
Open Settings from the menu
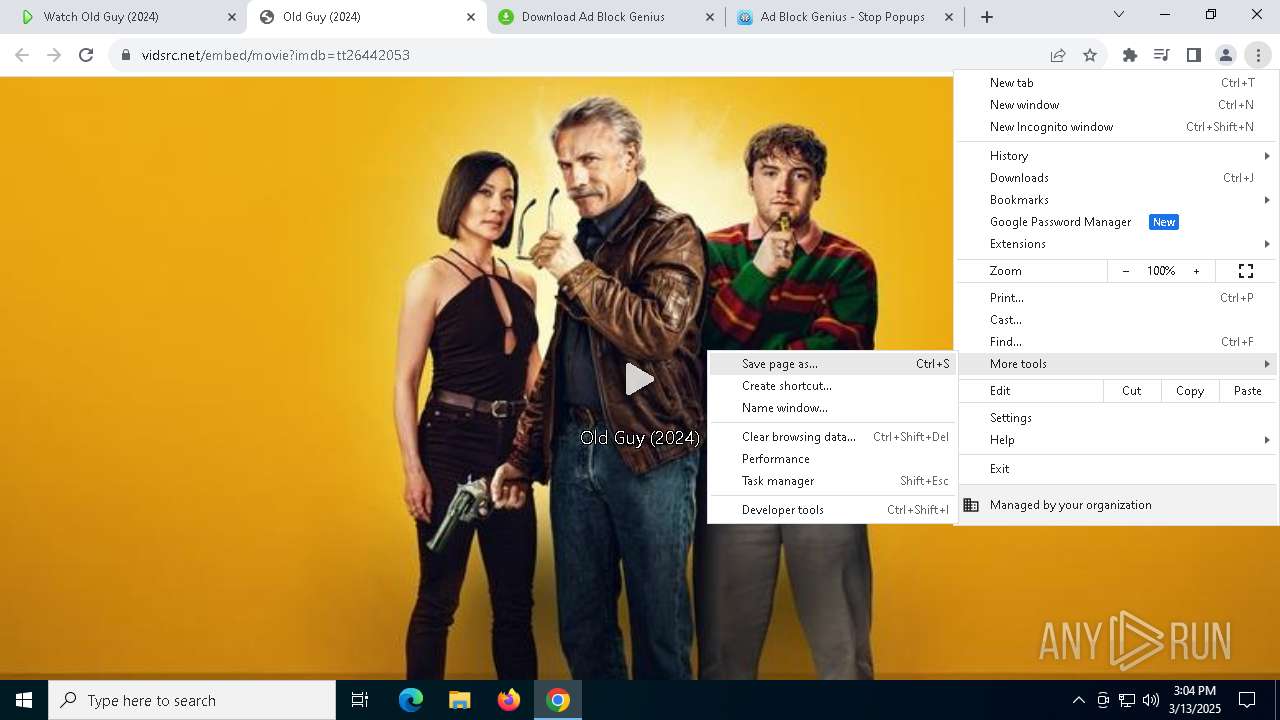pyautogui.click(x=1118, y=418)
